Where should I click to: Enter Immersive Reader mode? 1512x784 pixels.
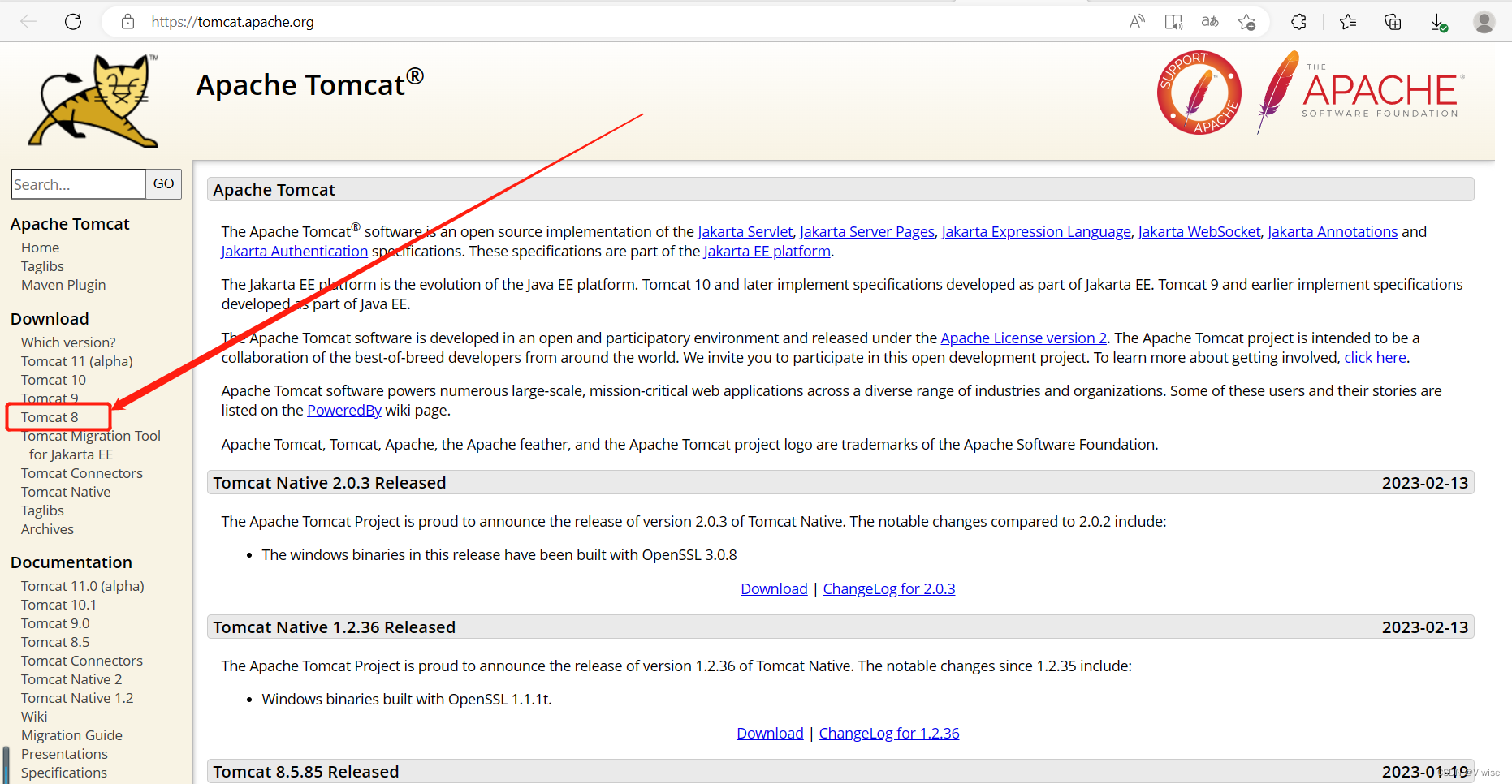[1173, 22]
